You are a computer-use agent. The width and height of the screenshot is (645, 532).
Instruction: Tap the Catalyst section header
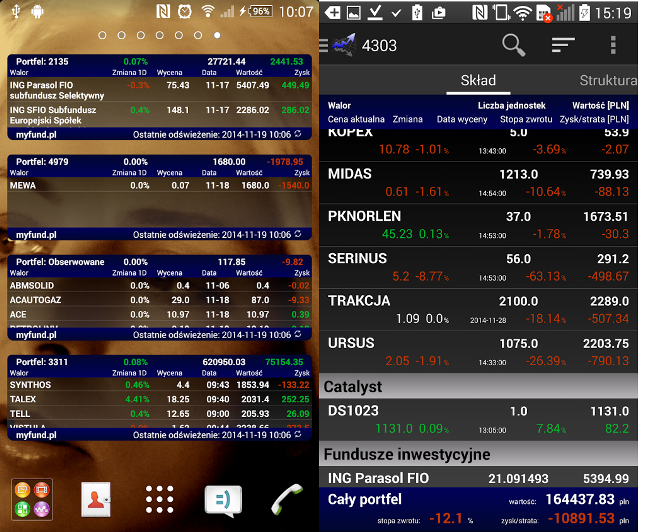point(478,386)
